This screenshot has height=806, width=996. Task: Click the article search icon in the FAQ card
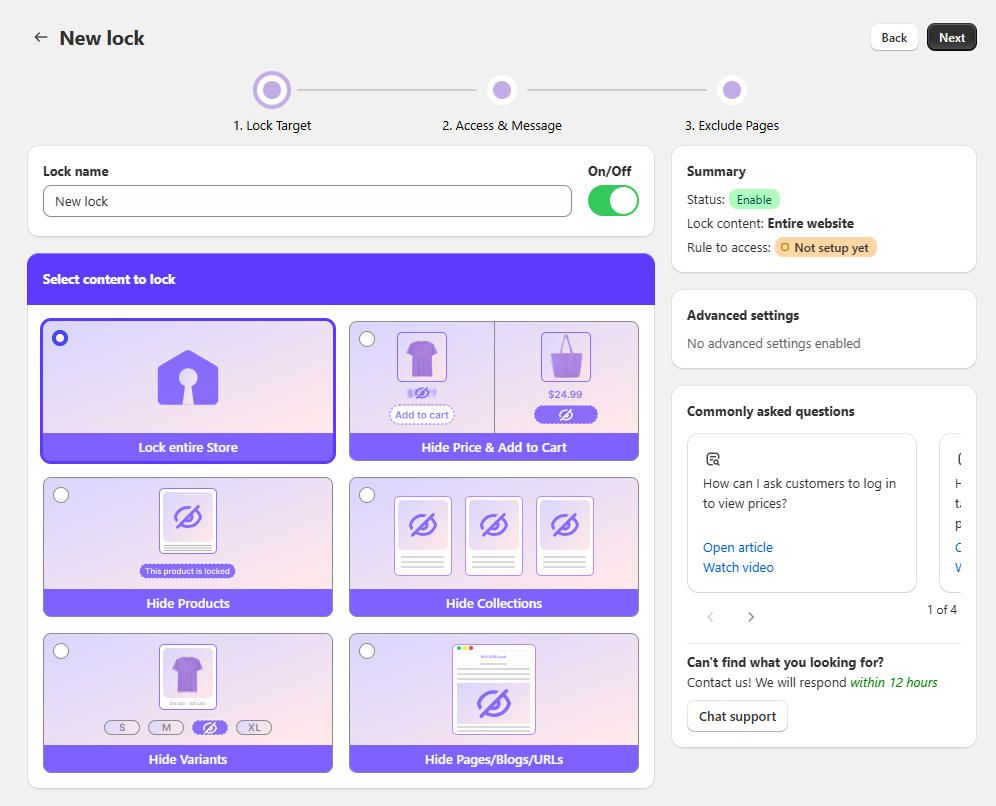pyautogui.click(x=713, y=458)
